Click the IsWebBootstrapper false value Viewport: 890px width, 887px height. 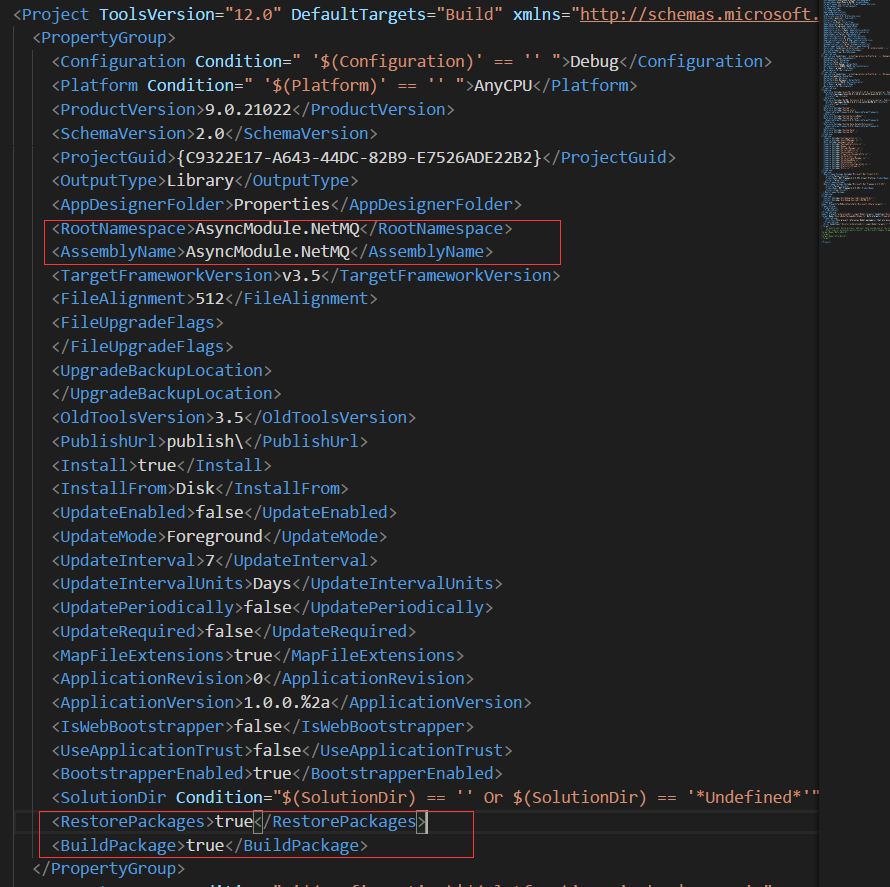258,727
